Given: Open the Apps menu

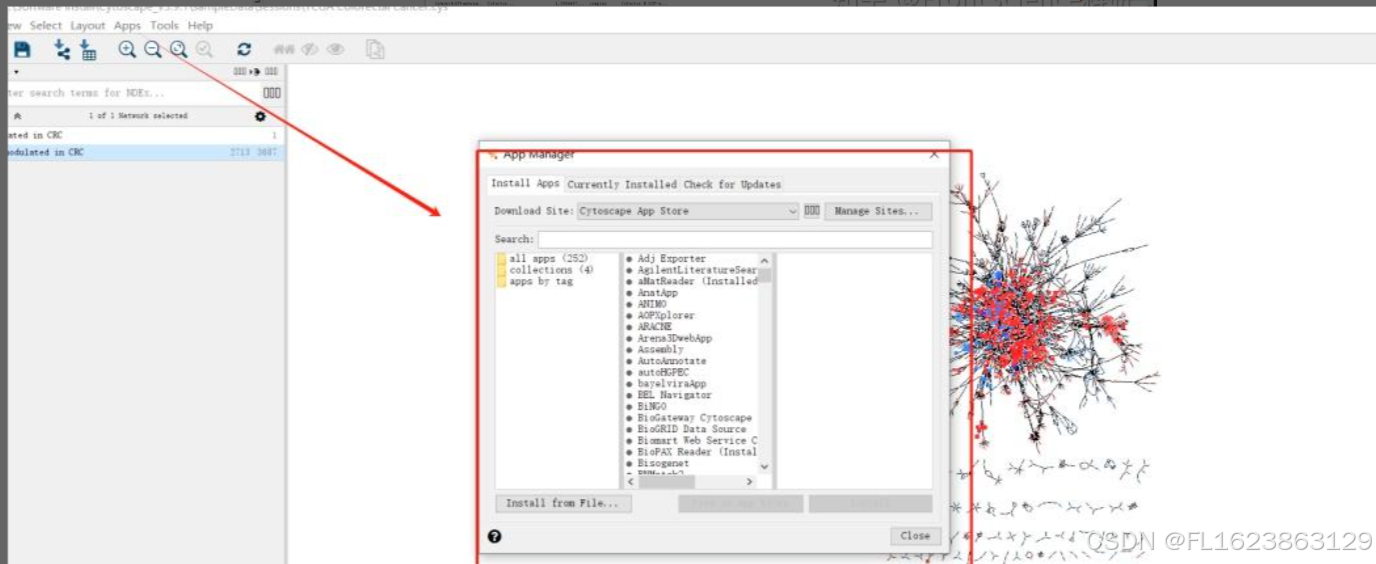Looking at the screenshot, I should [x=127, y=25].
